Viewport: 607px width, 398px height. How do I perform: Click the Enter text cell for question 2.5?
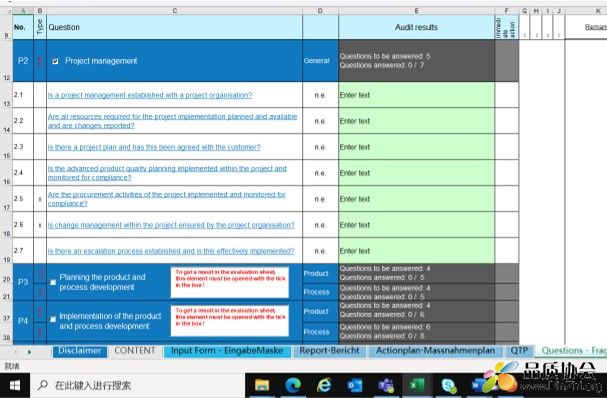pos(416,199)
